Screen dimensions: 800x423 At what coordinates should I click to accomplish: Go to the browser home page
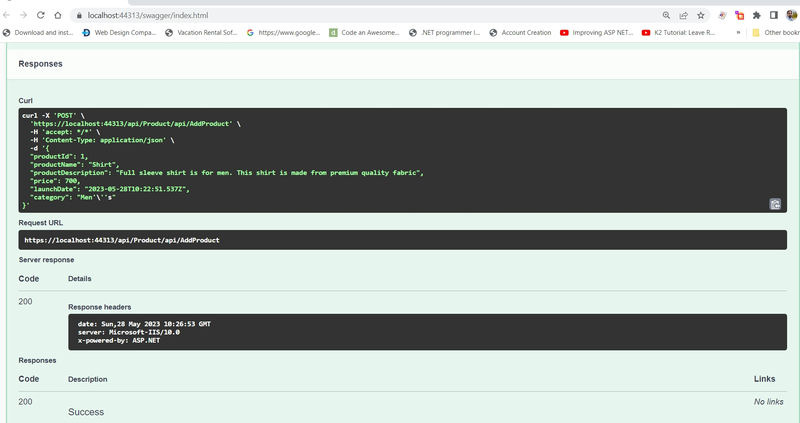coord(58,15)
